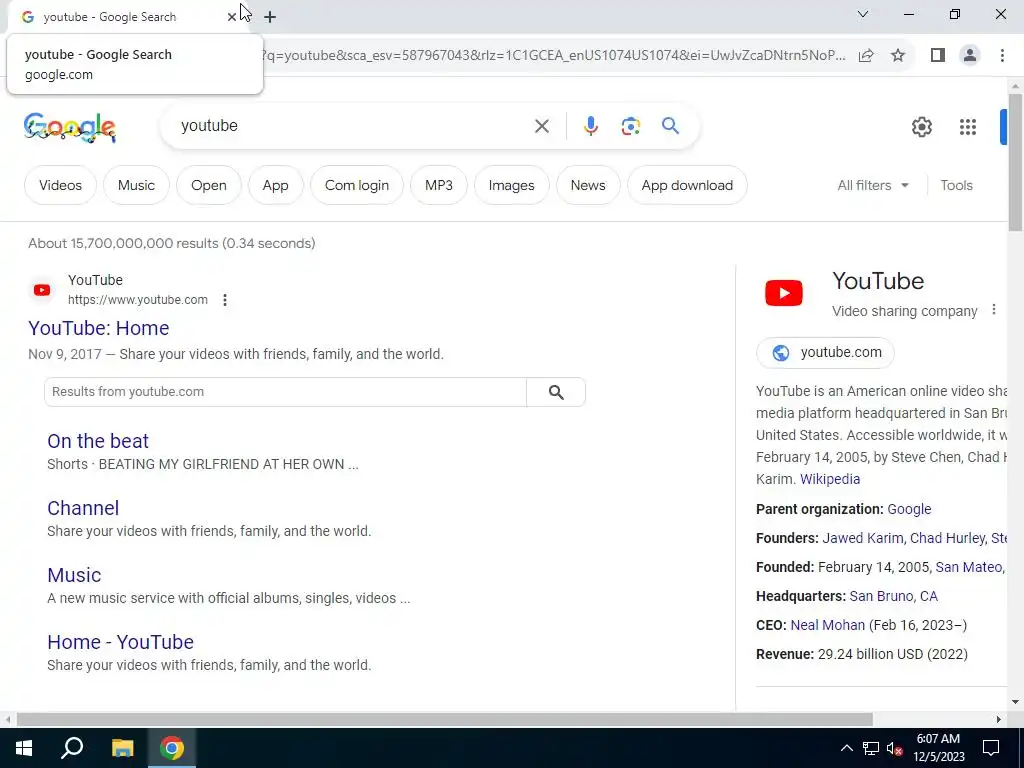
Task: Open more options for youtube.com result
Action: (225, 300)
